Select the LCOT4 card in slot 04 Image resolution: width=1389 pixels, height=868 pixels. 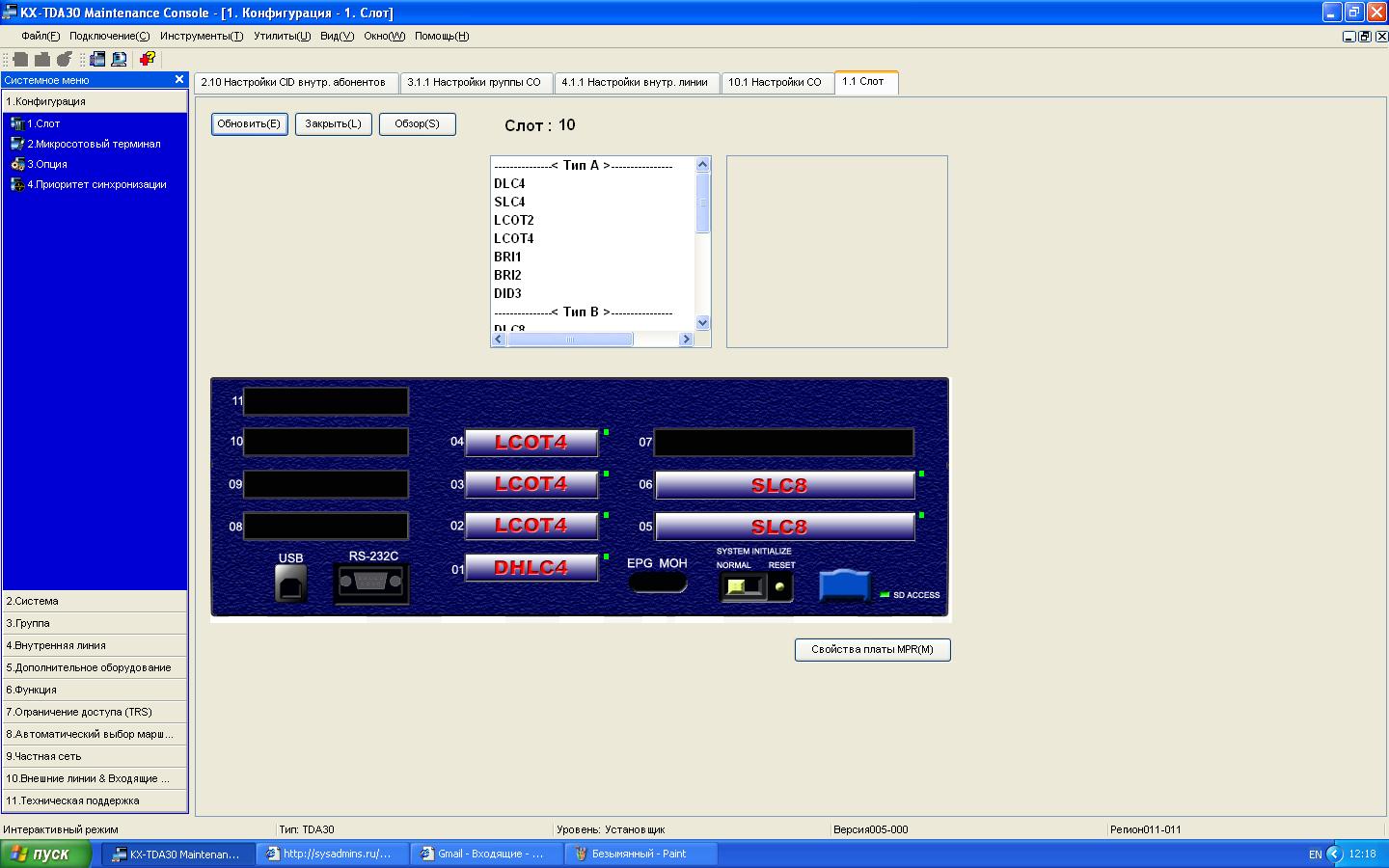click(531, 443)
